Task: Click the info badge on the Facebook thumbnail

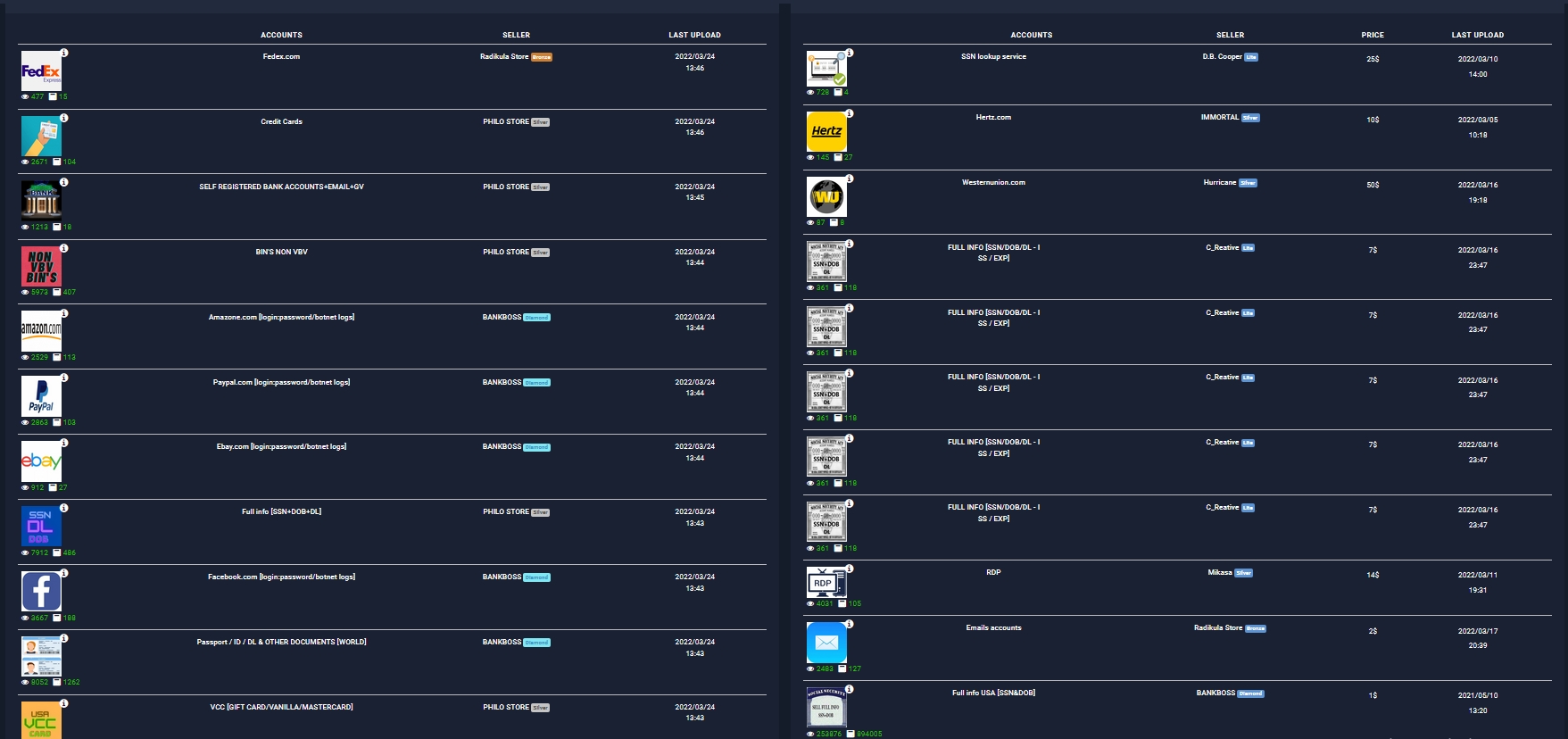Action: tap(64, 573)
